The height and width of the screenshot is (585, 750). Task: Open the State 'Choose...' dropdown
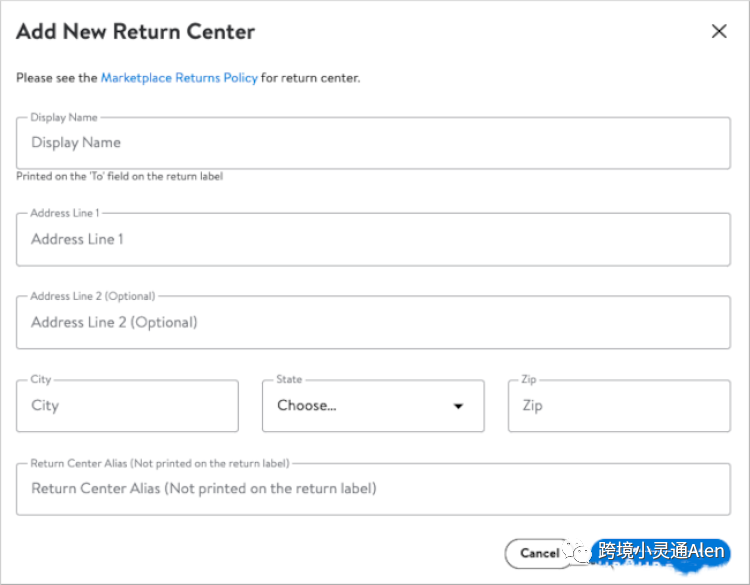[x=372, y=406]
